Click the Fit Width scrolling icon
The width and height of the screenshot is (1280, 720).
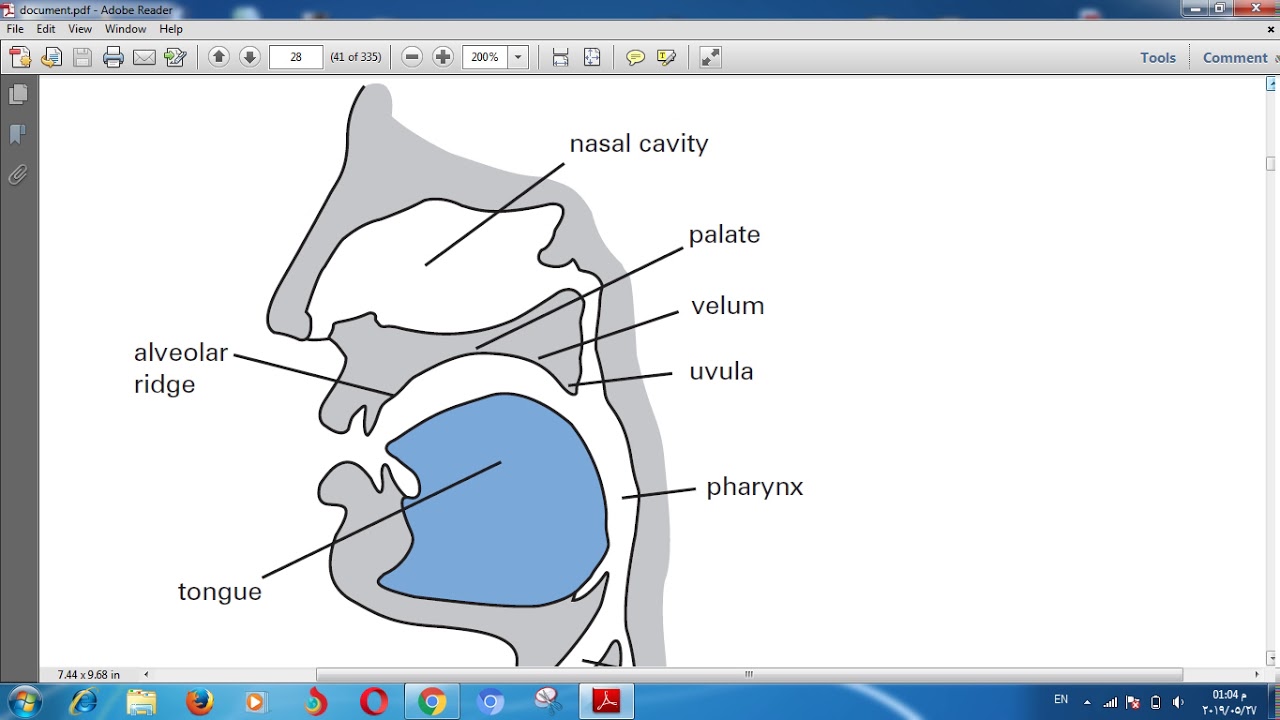560,57
